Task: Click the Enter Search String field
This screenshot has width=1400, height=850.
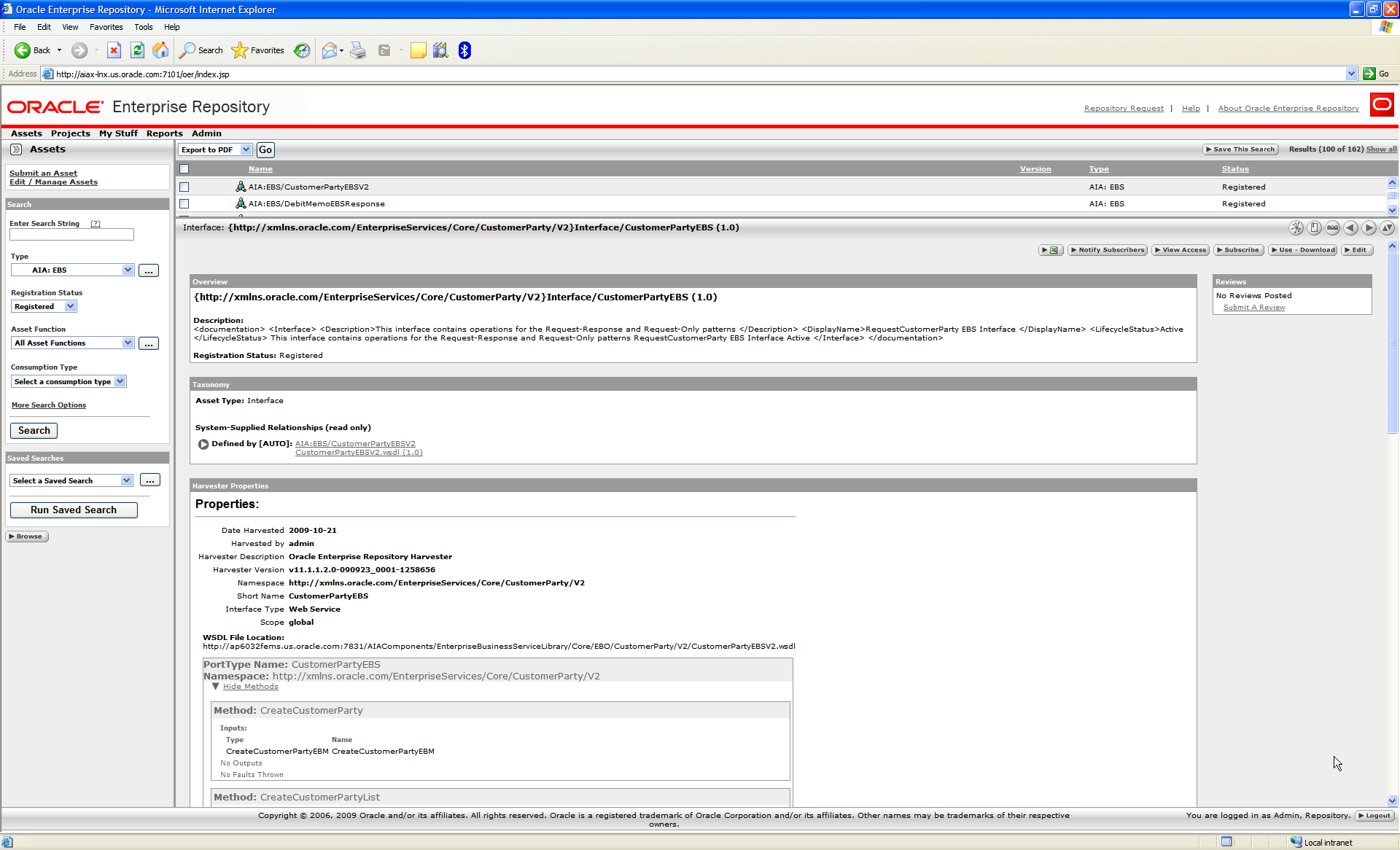Action: pyautogui.click(x=71, y=235)
